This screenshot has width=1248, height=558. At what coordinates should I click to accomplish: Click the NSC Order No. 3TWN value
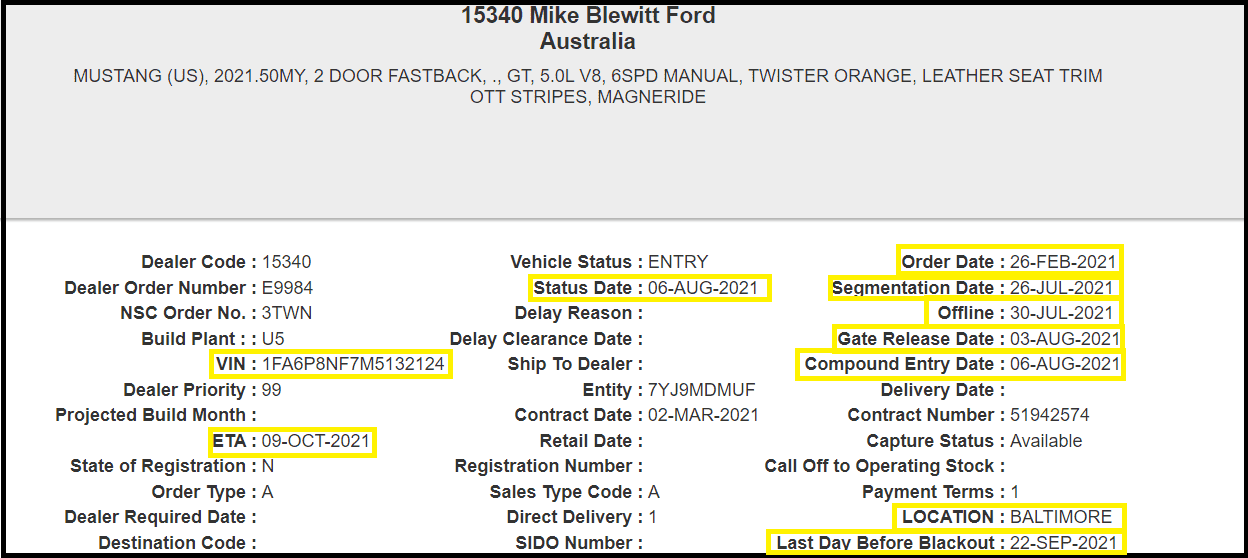pos(287,313)
